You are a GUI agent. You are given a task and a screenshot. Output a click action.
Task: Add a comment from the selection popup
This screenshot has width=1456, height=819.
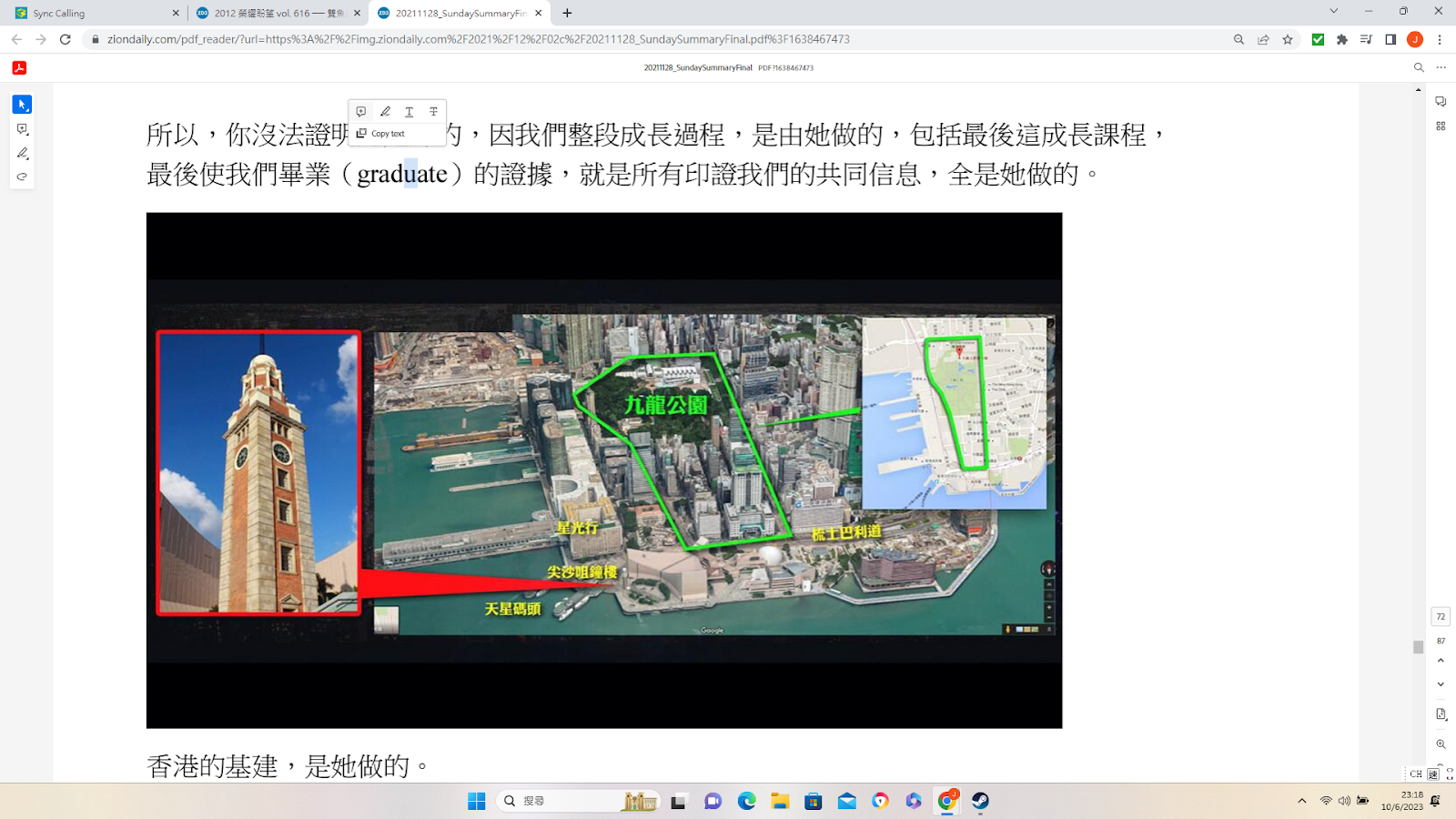[x=361, y=111]
